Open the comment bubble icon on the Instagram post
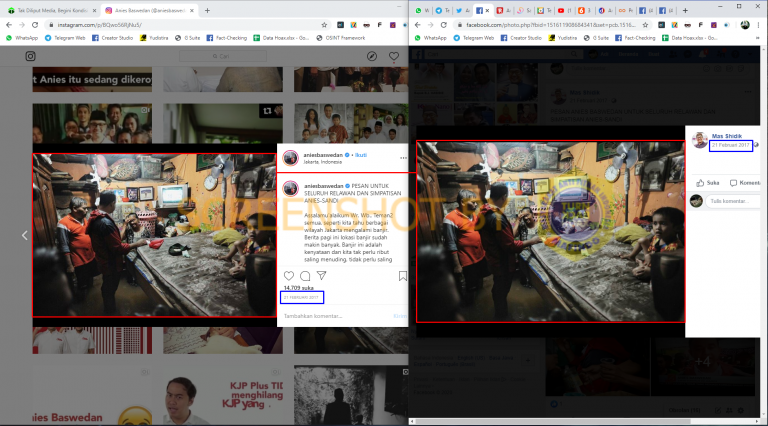 [305, 276]
